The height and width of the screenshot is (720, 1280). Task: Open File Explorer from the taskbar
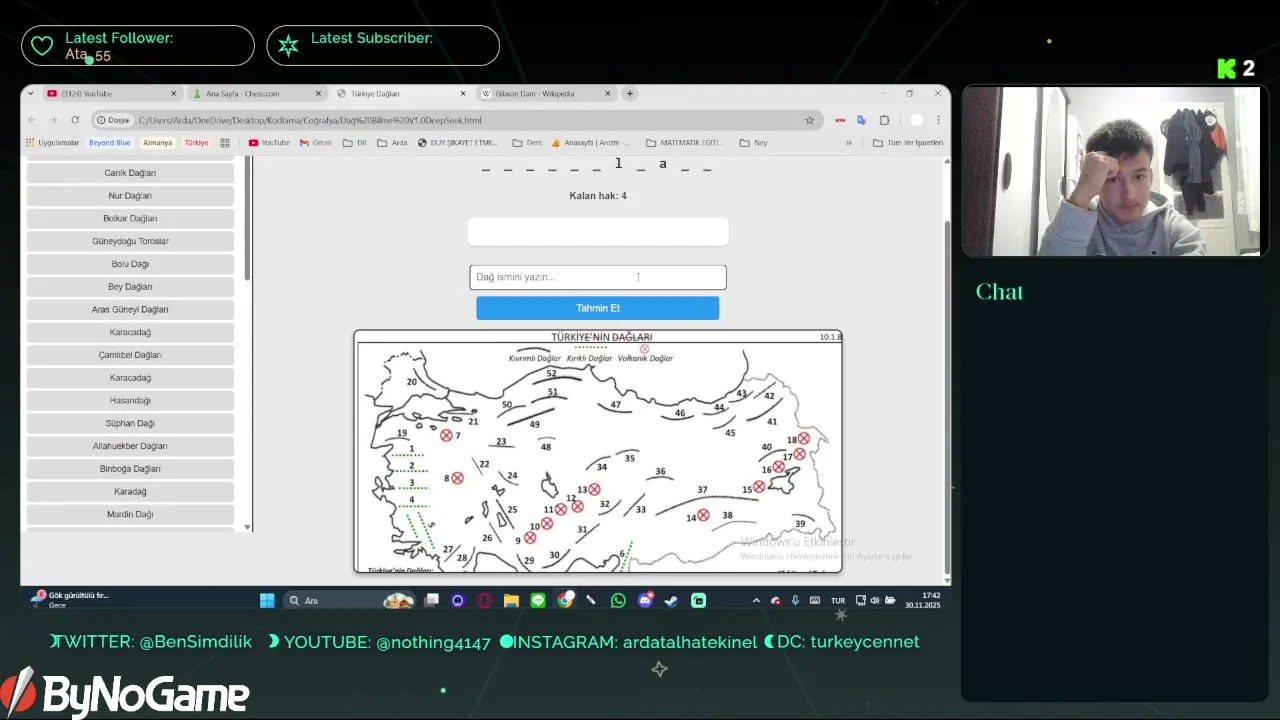pos(511,600)
